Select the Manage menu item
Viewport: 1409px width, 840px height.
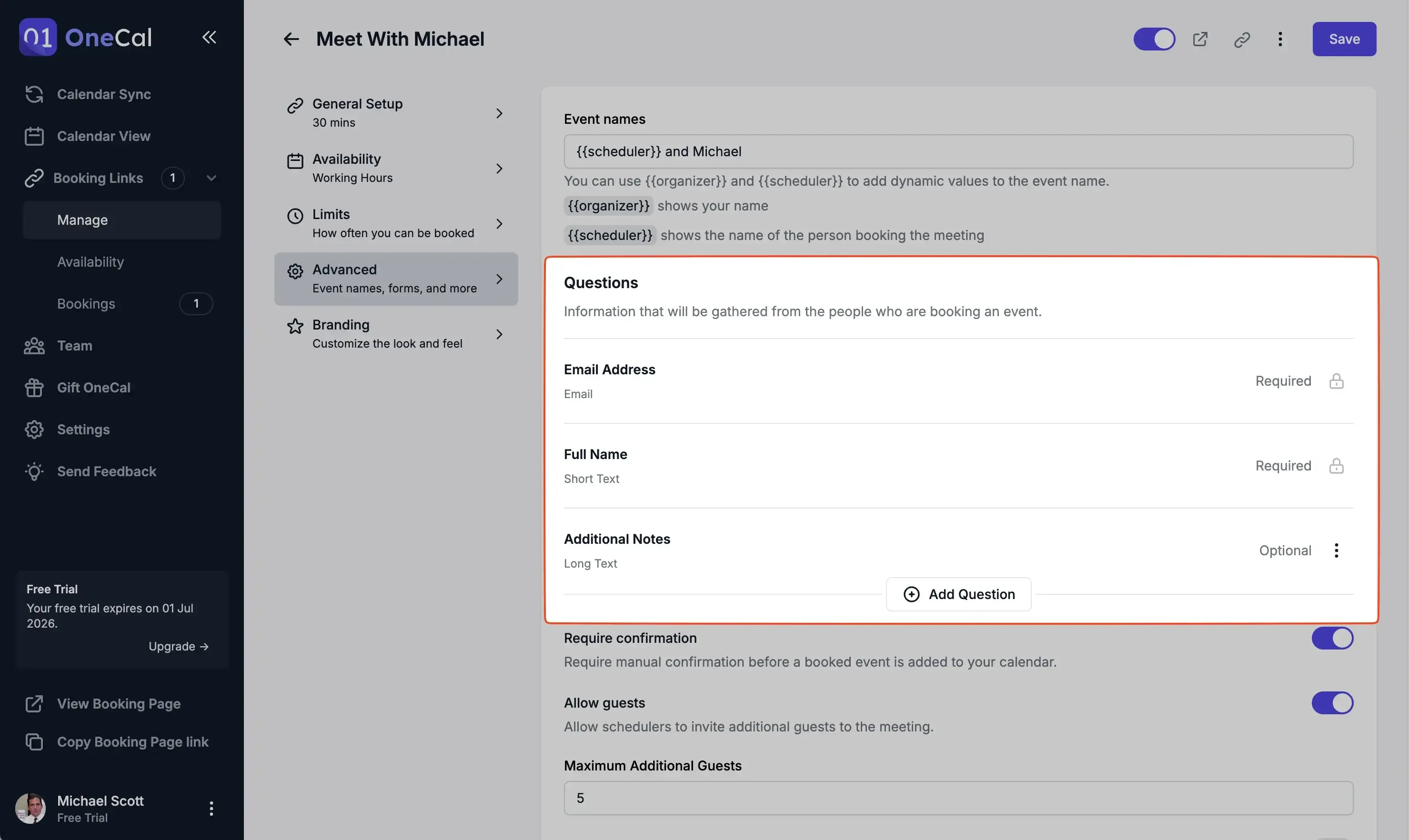point(82,220)
